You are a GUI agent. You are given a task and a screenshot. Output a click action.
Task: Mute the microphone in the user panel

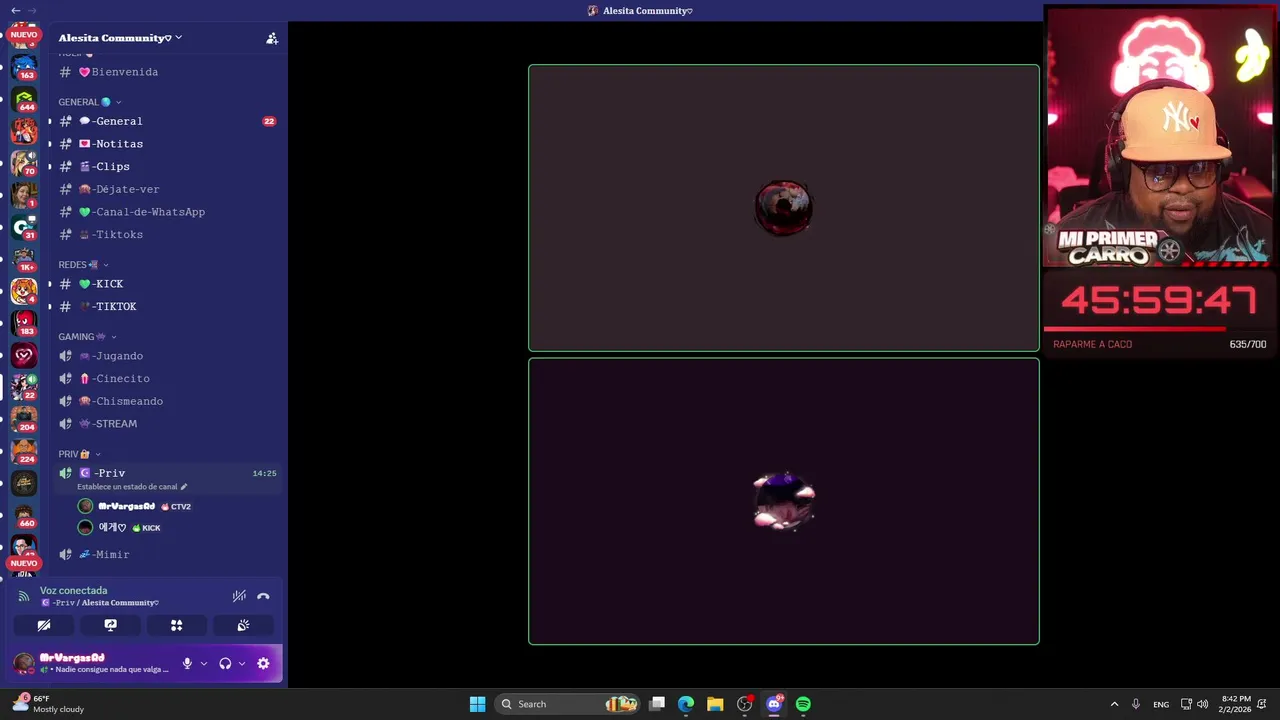tap(187, 663)
